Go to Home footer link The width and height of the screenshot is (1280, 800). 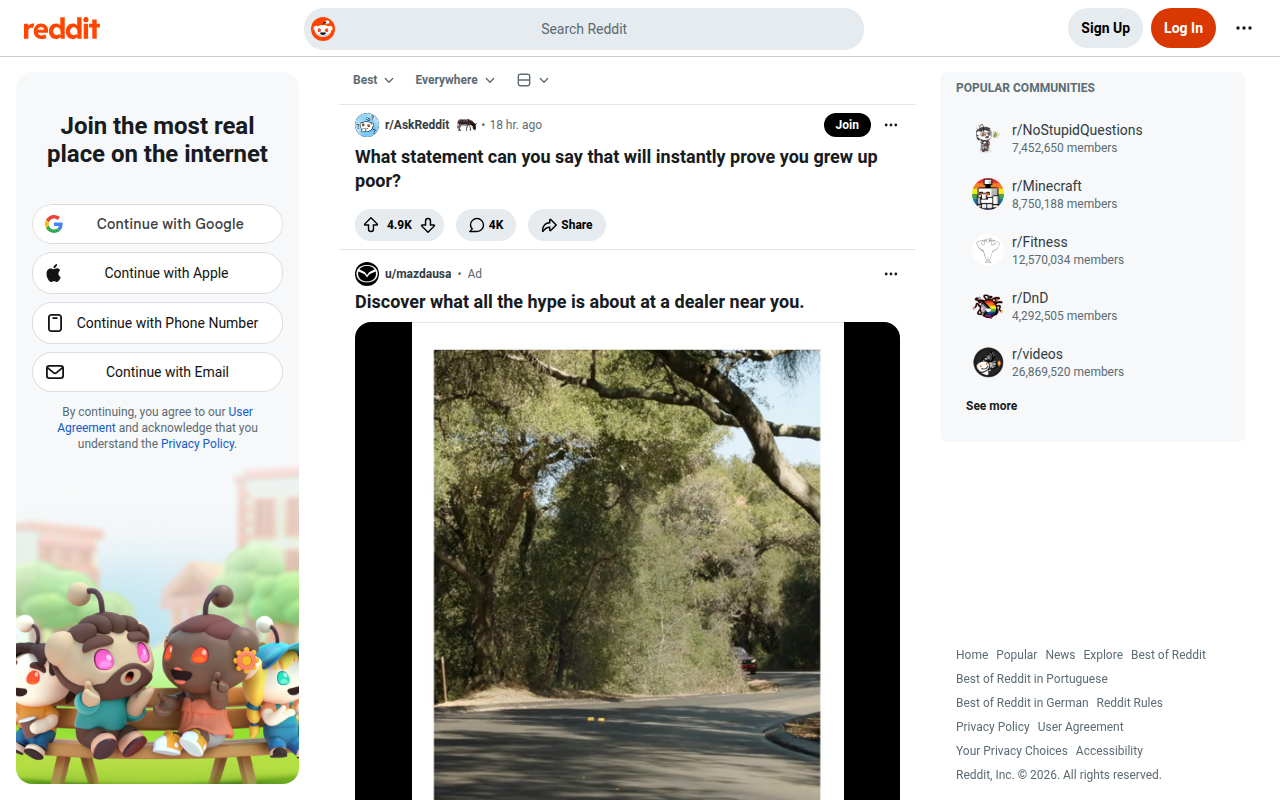click(972, 655)
